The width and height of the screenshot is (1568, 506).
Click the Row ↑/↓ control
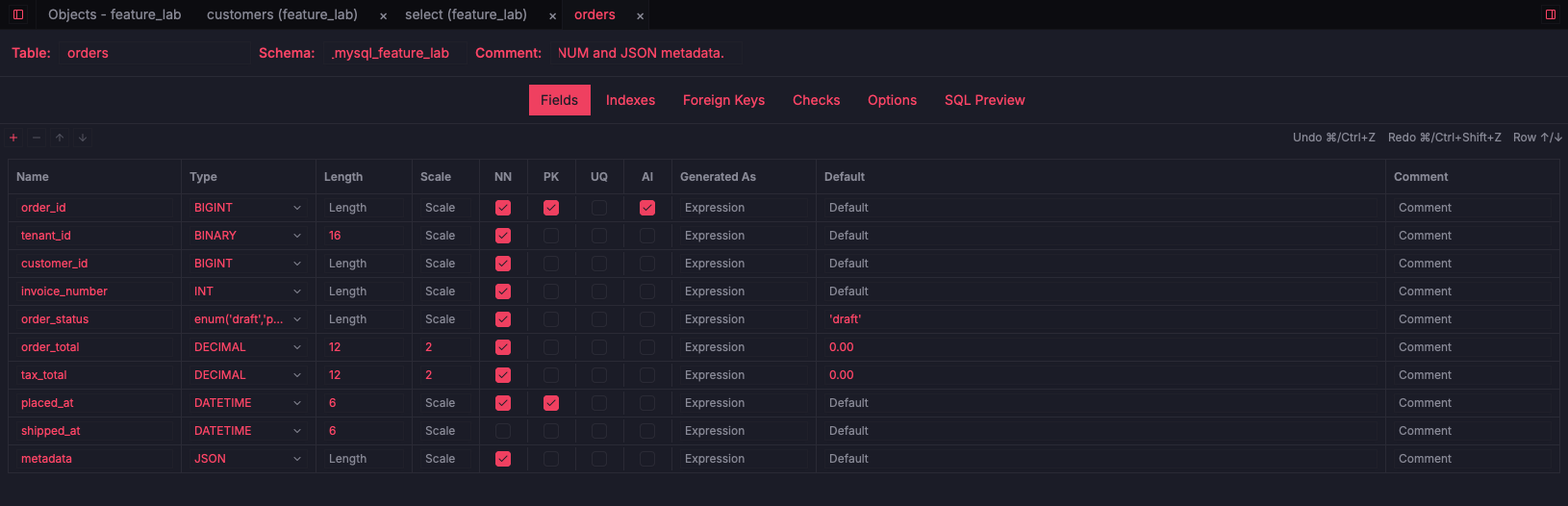[1537, 138]
